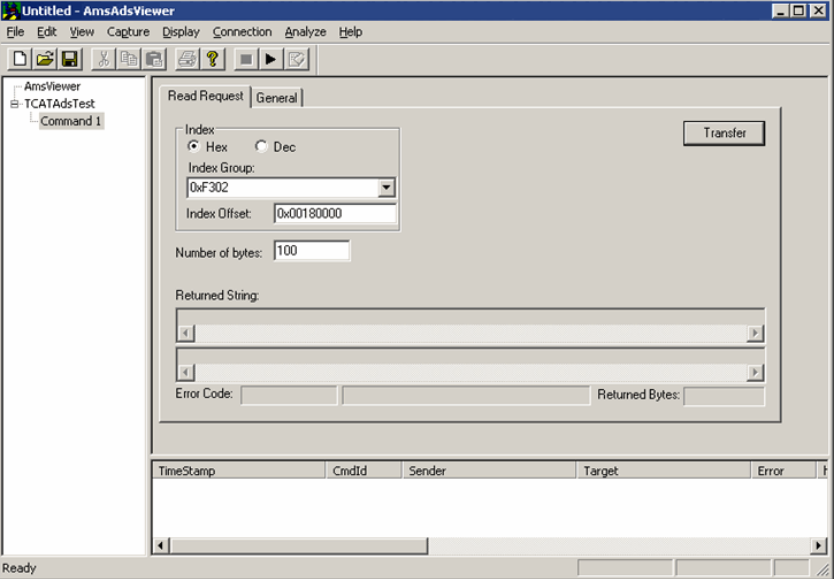Image resolution: width=835 pixels, height=579 pixels.
Task: Open the Help menu
Action: pos(350,32)
